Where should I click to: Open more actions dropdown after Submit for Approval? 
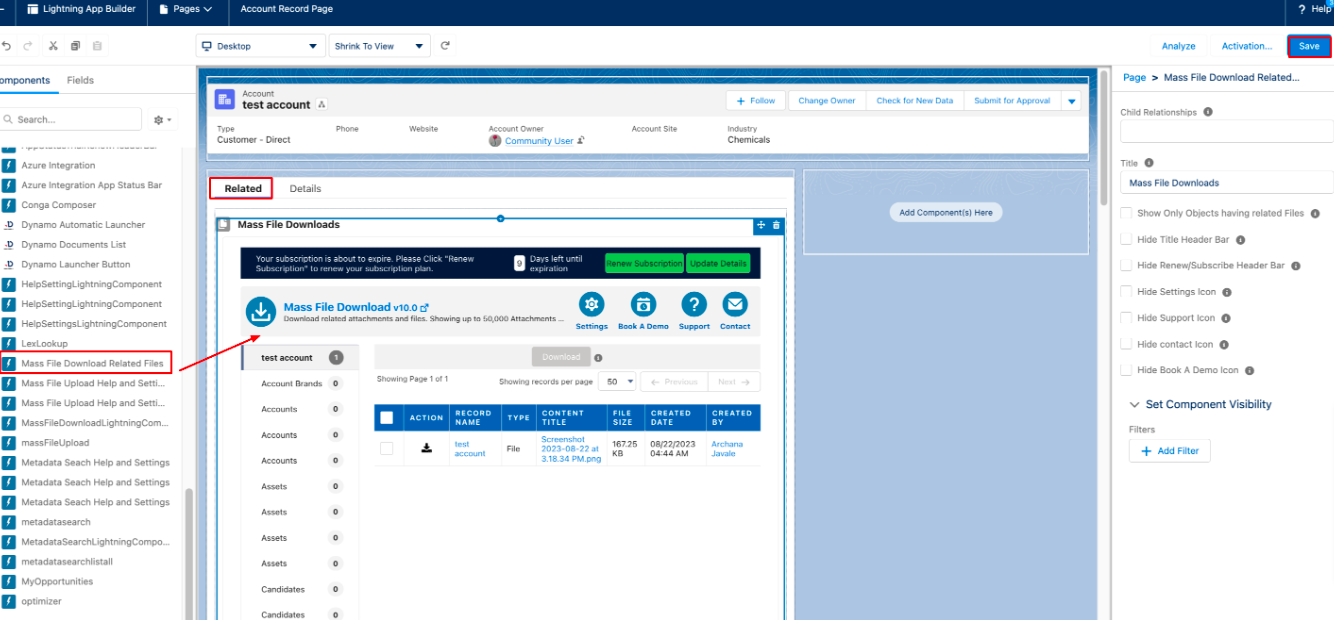pyautogui.click(x=1071, y=101)
